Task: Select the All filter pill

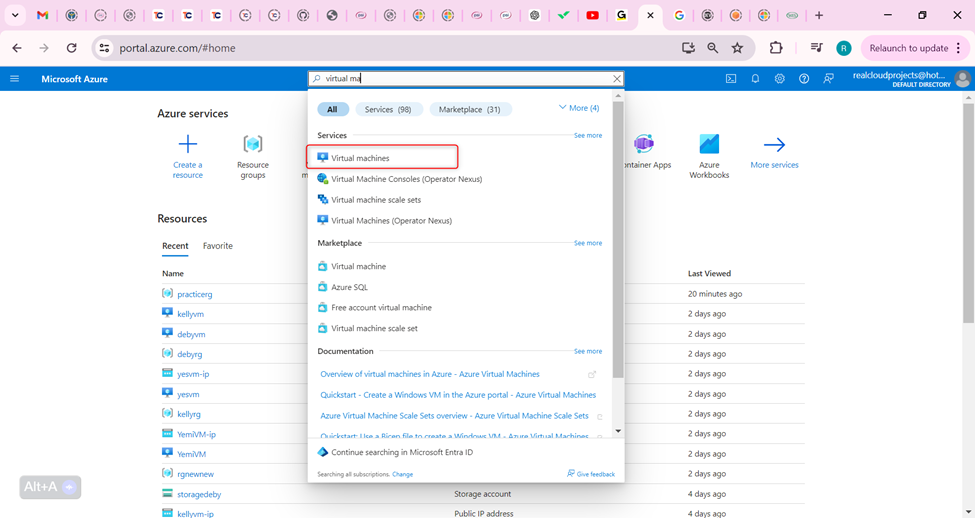Action: [333, 109]
